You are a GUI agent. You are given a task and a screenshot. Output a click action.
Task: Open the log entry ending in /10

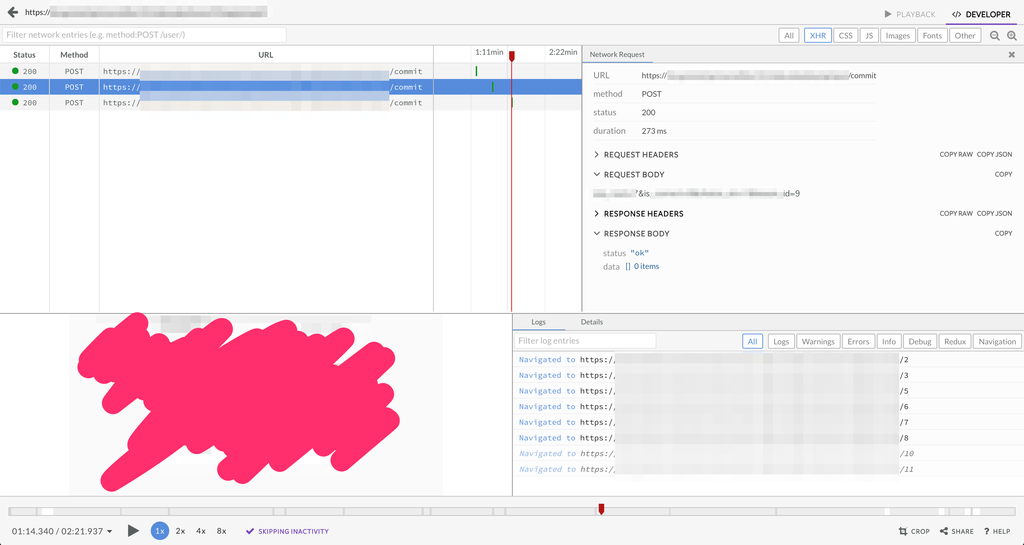[x=768, y=454]
